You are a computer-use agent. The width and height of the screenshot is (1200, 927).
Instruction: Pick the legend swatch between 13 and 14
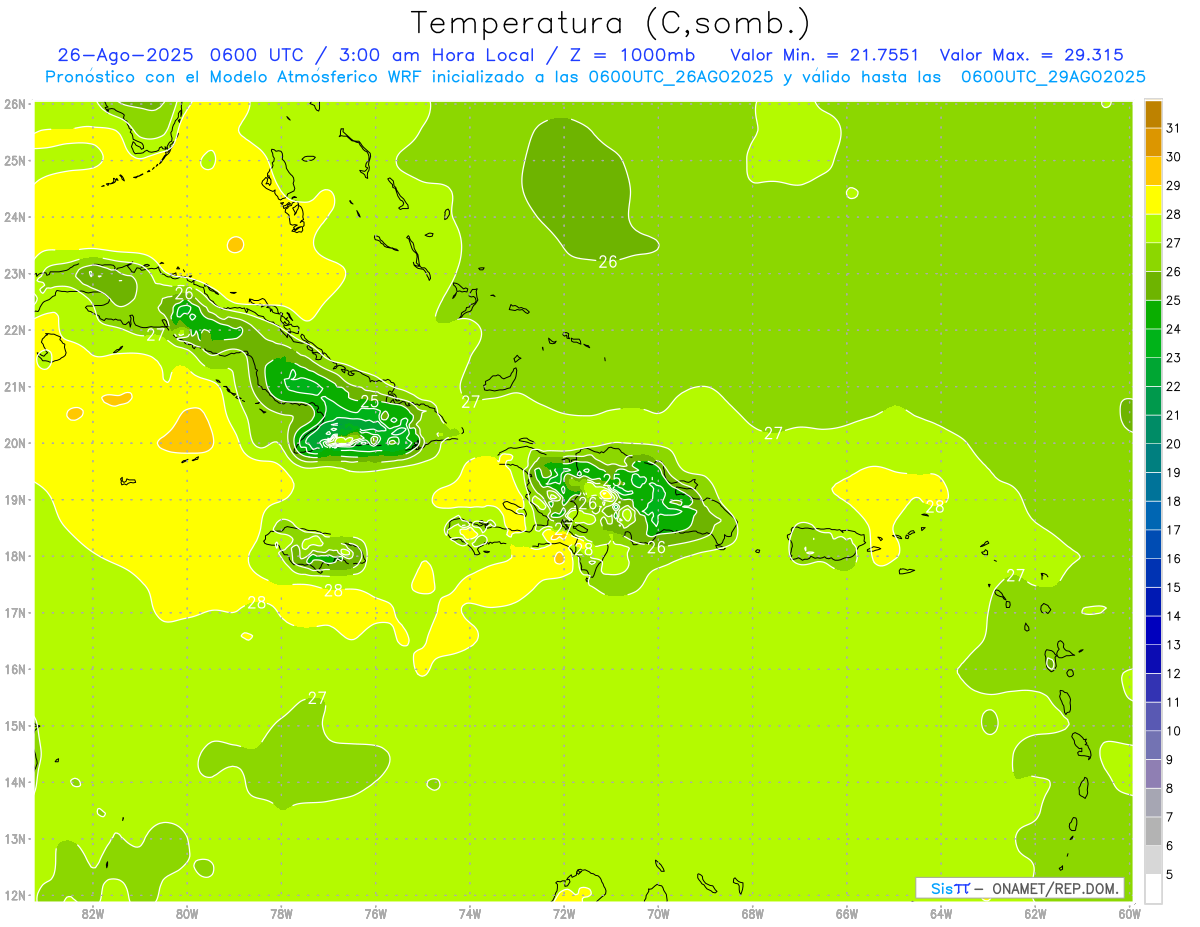point(1153,630)
